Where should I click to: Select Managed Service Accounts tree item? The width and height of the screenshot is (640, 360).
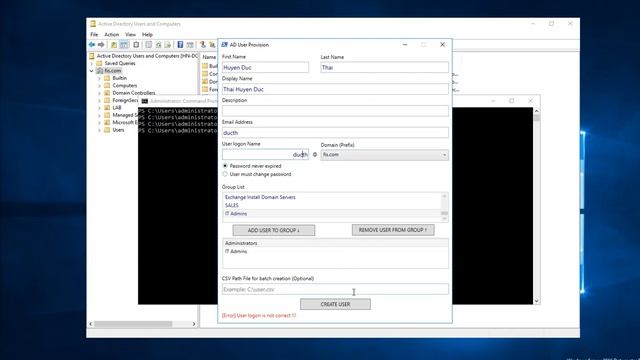124,115
